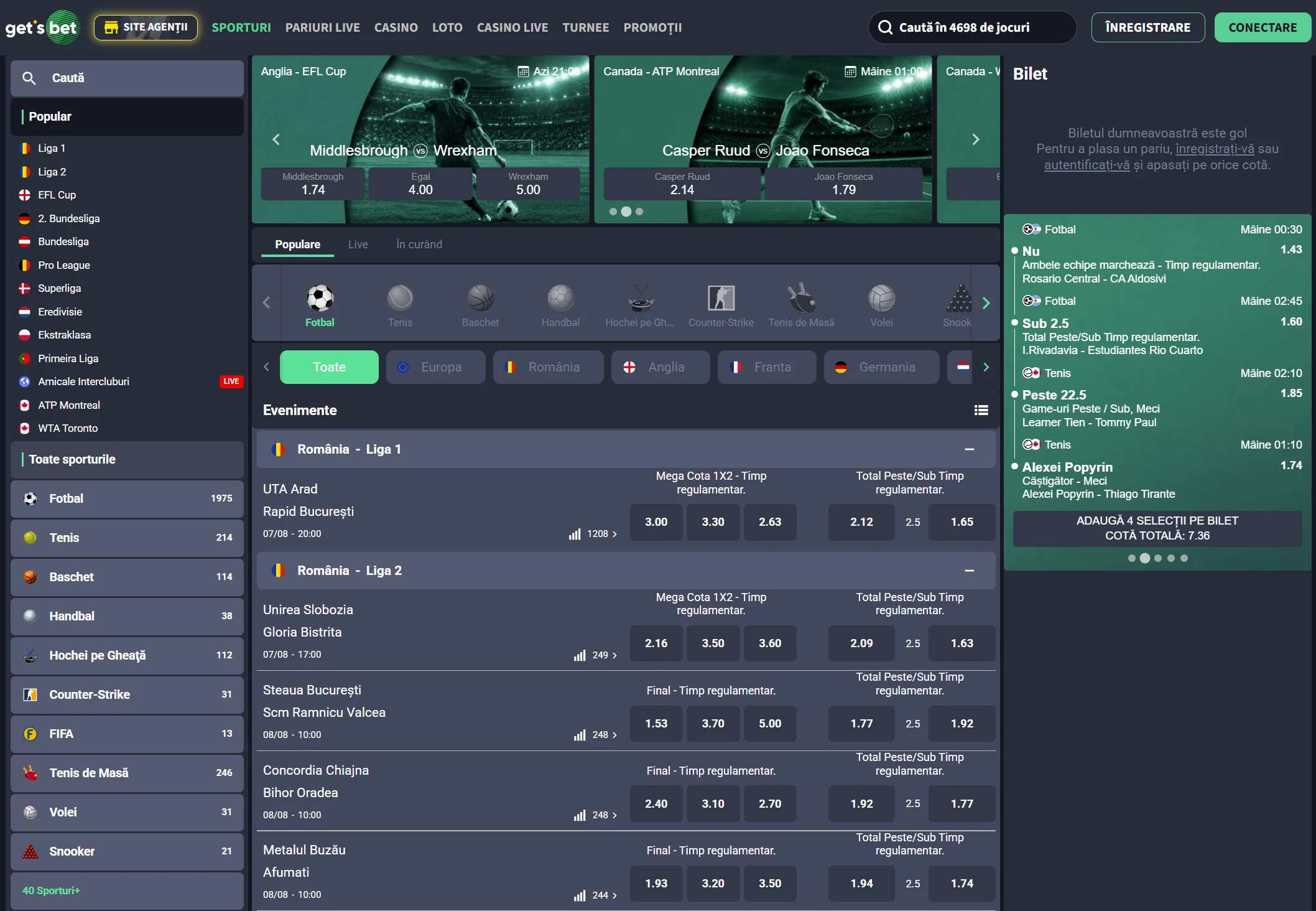
Task: Open statistics icon for UTA Arad match
Action: tap(575, 534)
